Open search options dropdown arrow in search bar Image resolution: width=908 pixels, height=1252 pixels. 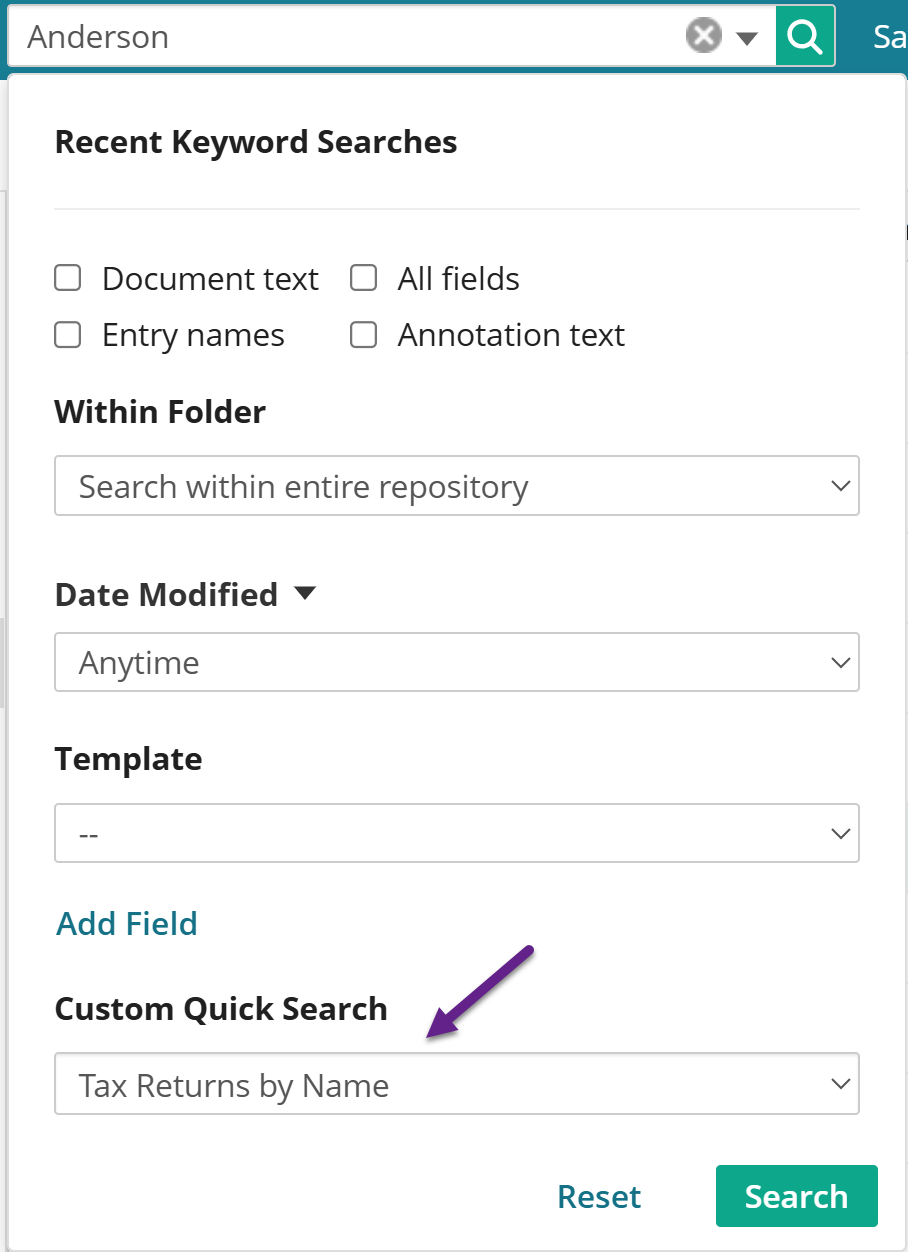(x=747, y=39)
